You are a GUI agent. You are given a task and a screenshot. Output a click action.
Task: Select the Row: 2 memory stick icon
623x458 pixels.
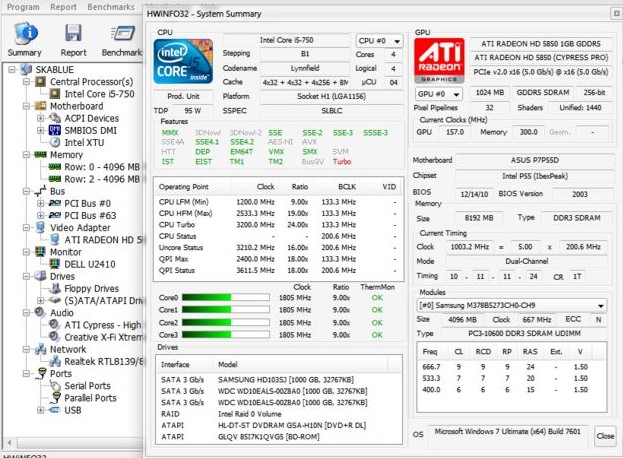(55, 179)
